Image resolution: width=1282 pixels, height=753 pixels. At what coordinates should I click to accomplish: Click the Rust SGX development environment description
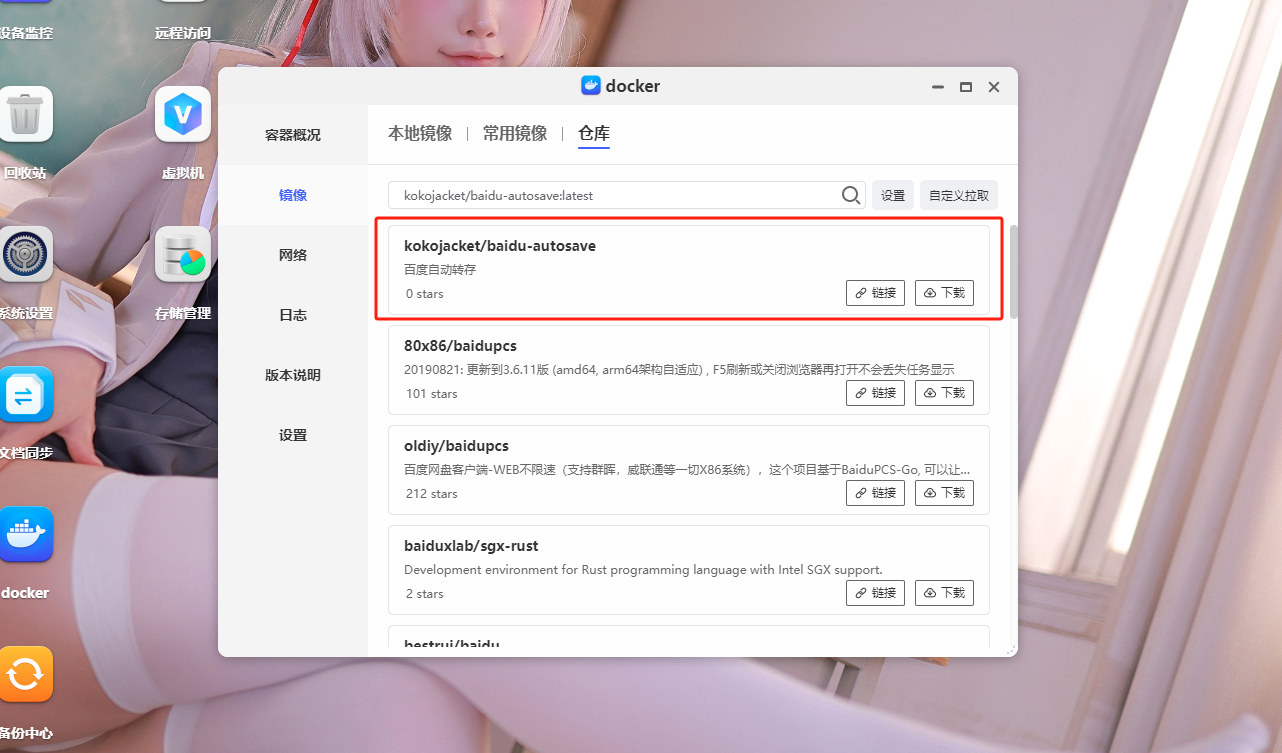pyautogui.click(x=643, y=570)
